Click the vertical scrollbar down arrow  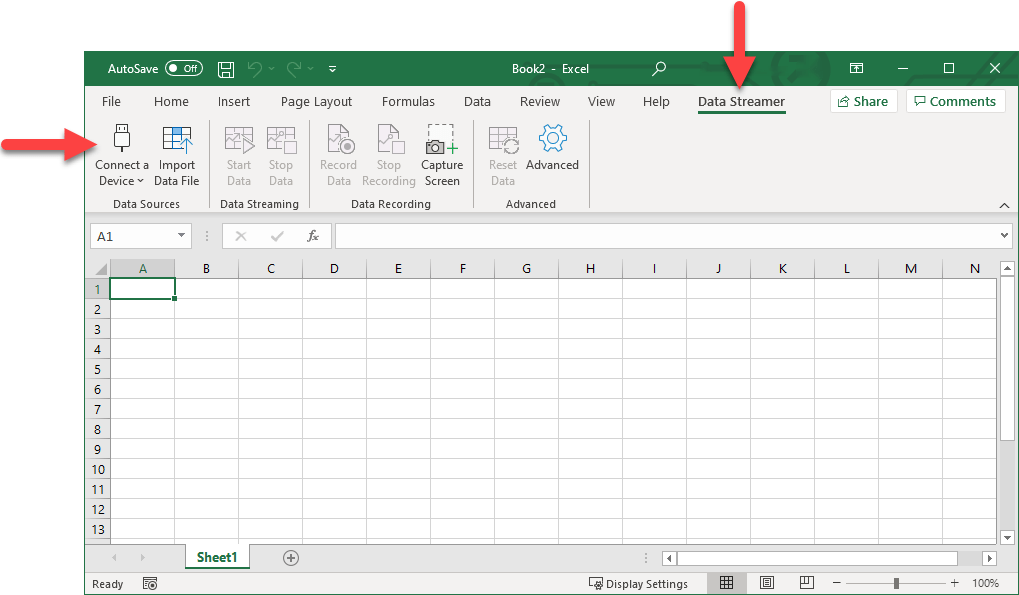pos(1007,537)
